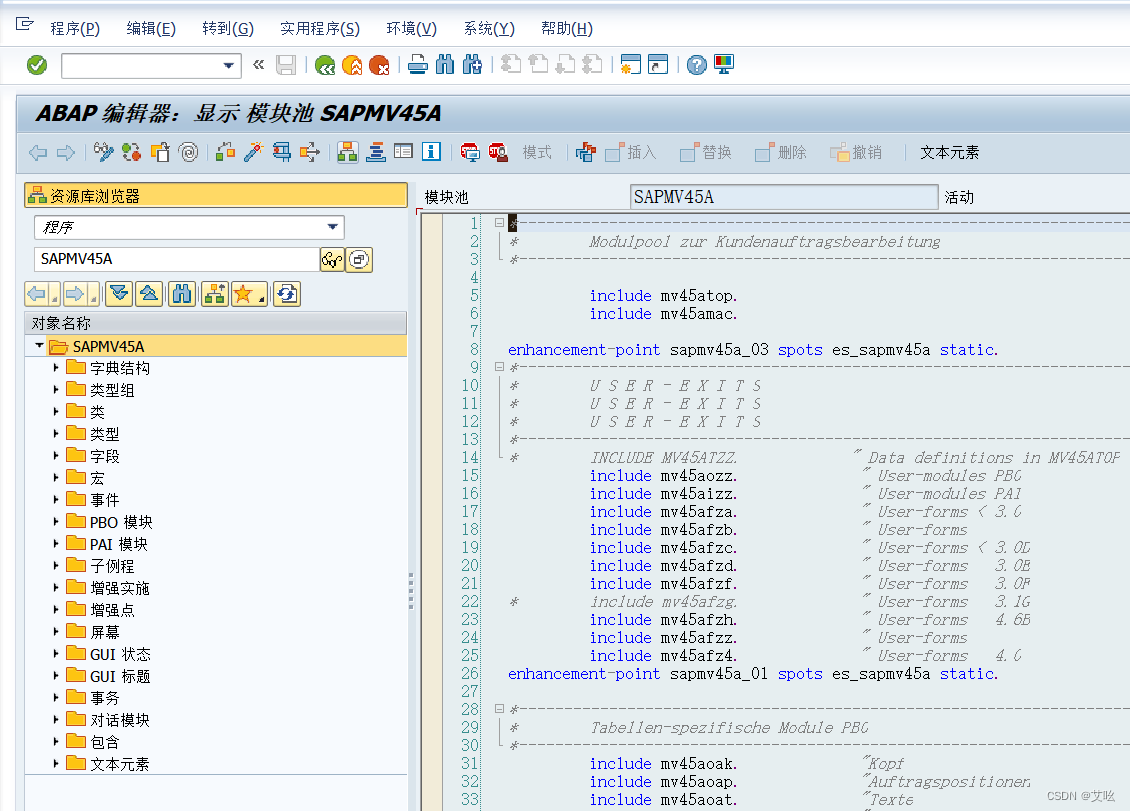Click the 资源库浏览器 panel button

(x=215, y=196)
